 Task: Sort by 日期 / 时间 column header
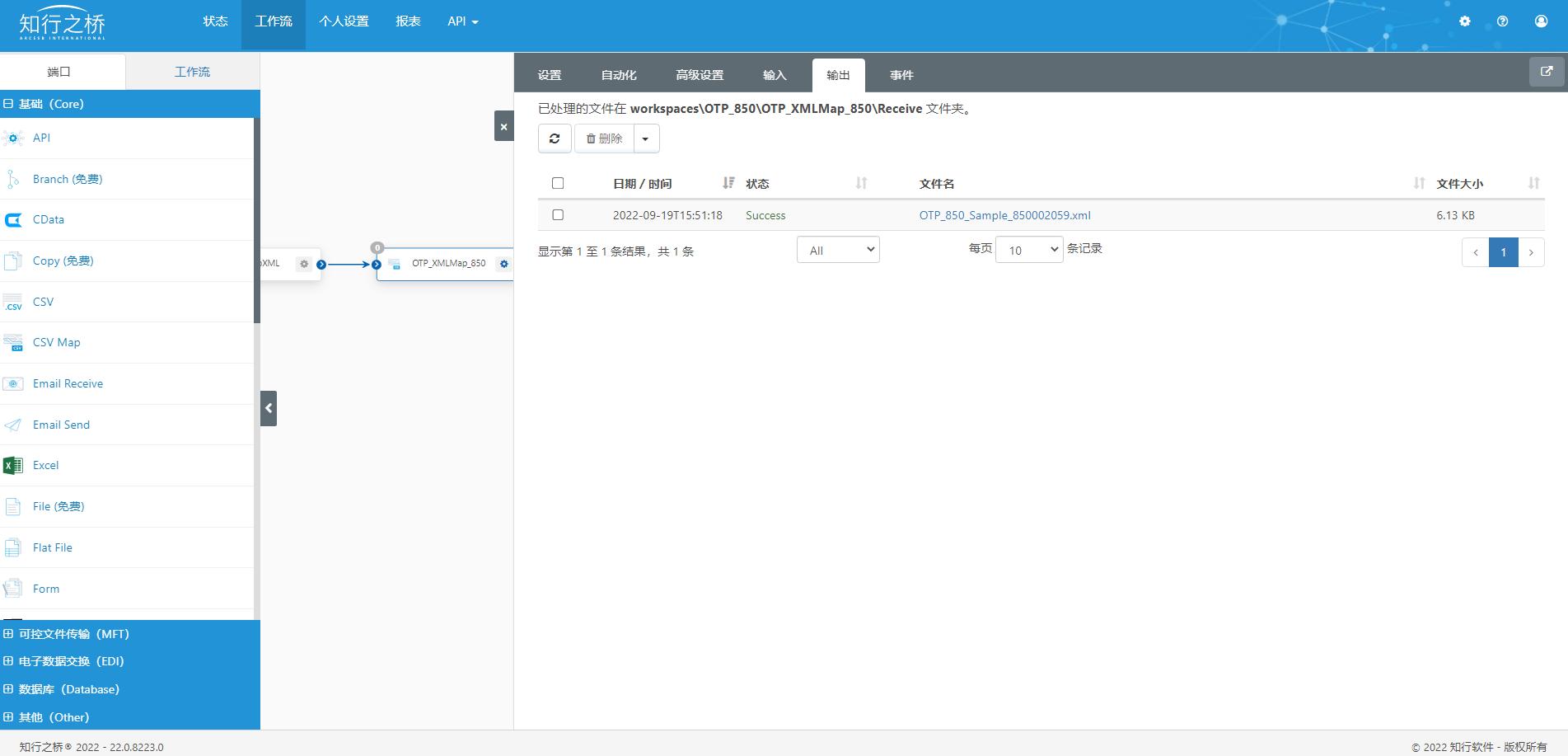(x=643, y=184)
